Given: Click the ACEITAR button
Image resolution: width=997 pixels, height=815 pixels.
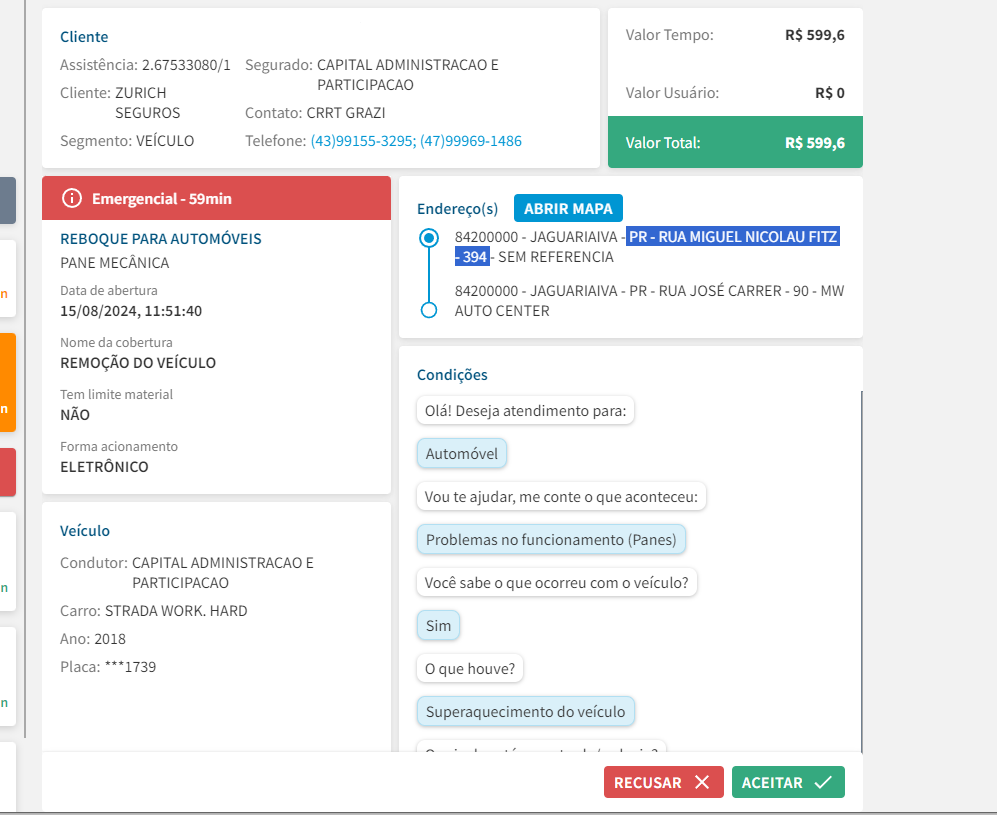Looking at the screenshot, I should point(788,782).
